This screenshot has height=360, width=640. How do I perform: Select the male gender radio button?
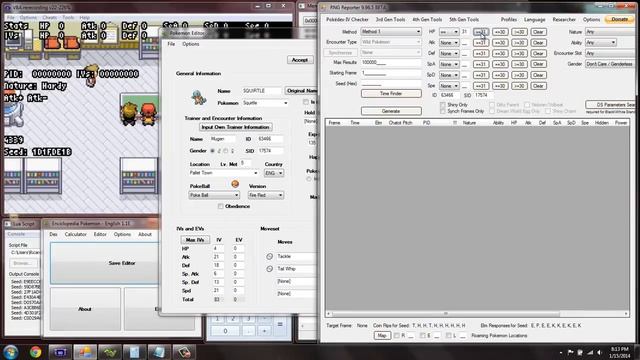click(212, 151)
